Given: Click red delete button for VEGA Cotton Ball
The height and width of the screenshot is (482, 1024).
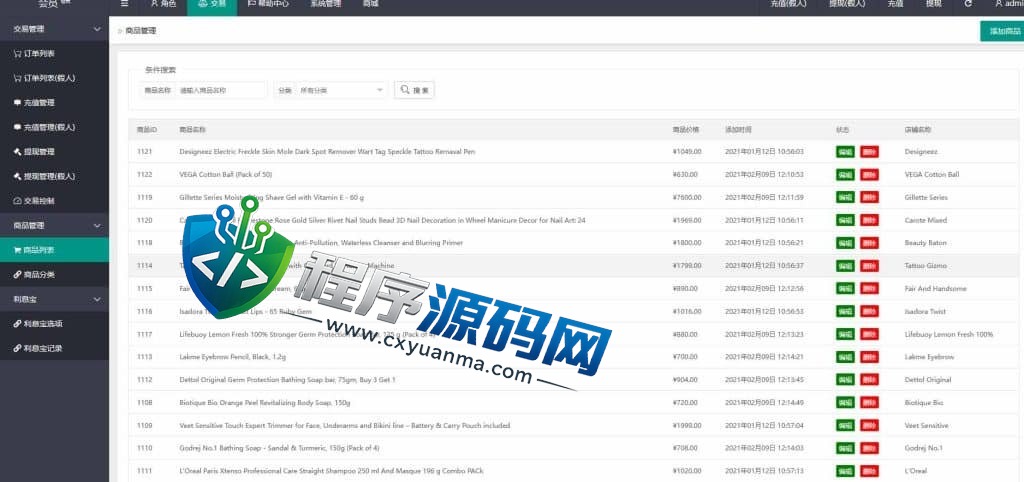Looking at the screenshot, I should pyautogui.click(x=869, y=174).
